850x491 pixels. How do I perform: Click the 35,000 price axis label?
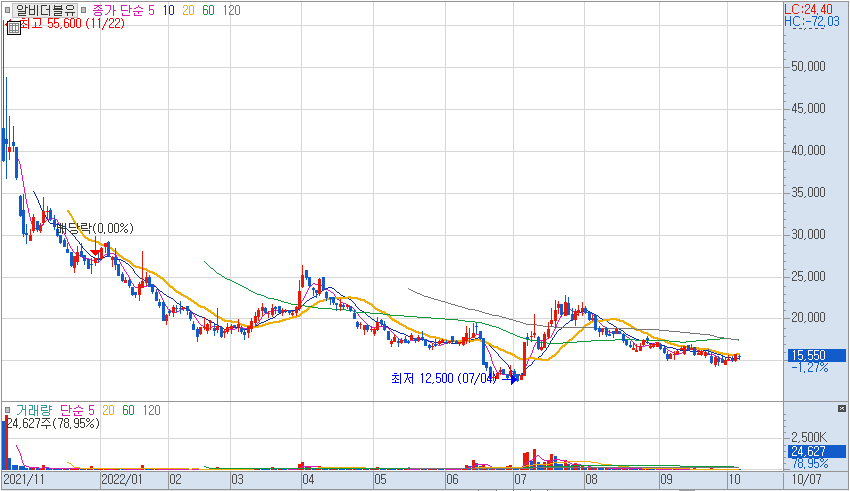(x=808, y=192)
